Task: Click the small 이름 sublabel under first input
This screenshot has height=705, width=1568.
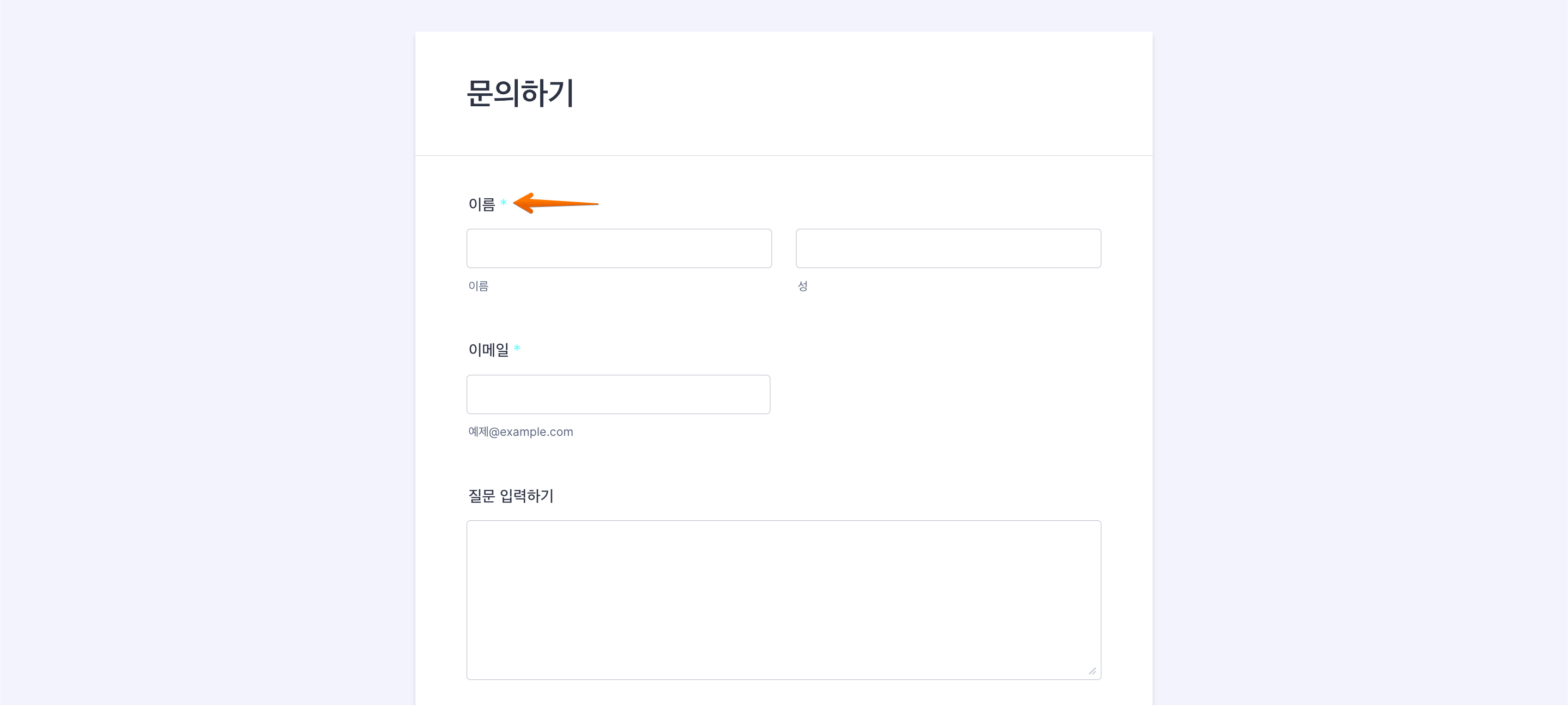Action: [x=479, y=286]
